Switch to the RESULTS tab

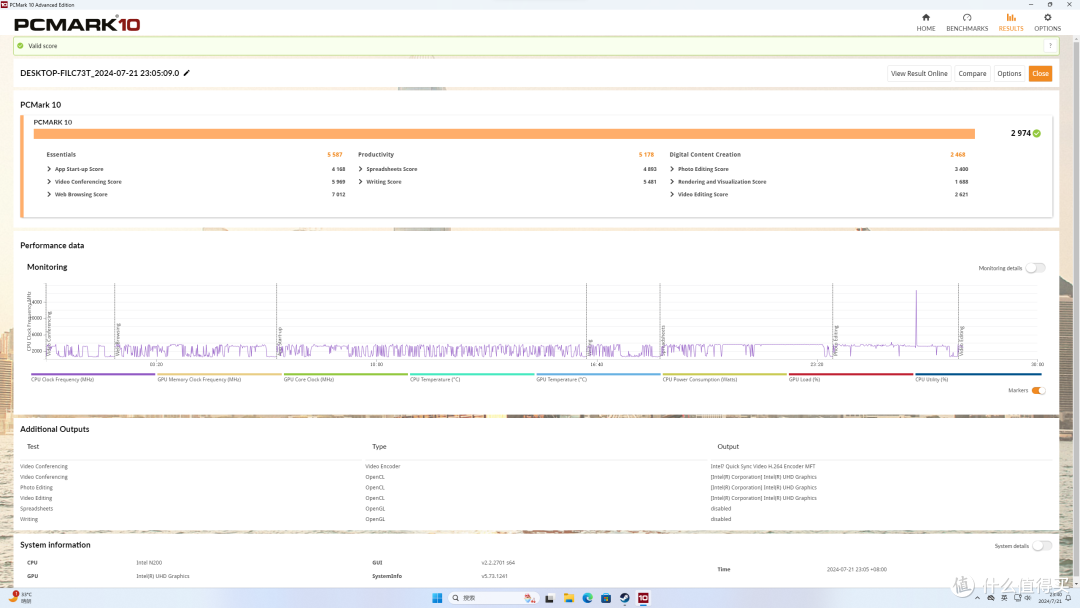click(1010, 22)
